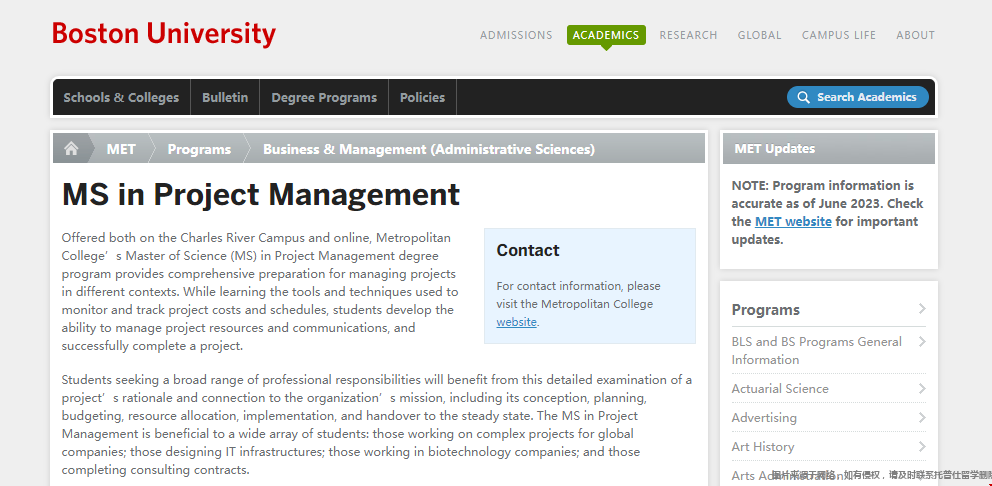992x486 pixels.
Task: Open Schools & Colleges navigation item
Action: coord(121,97)
